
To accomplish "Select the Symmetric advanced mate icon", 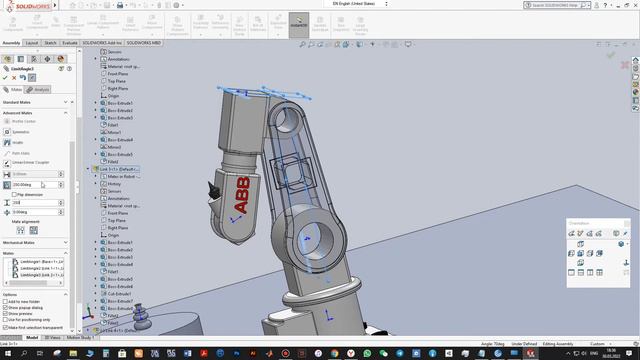I will point(7,132).
